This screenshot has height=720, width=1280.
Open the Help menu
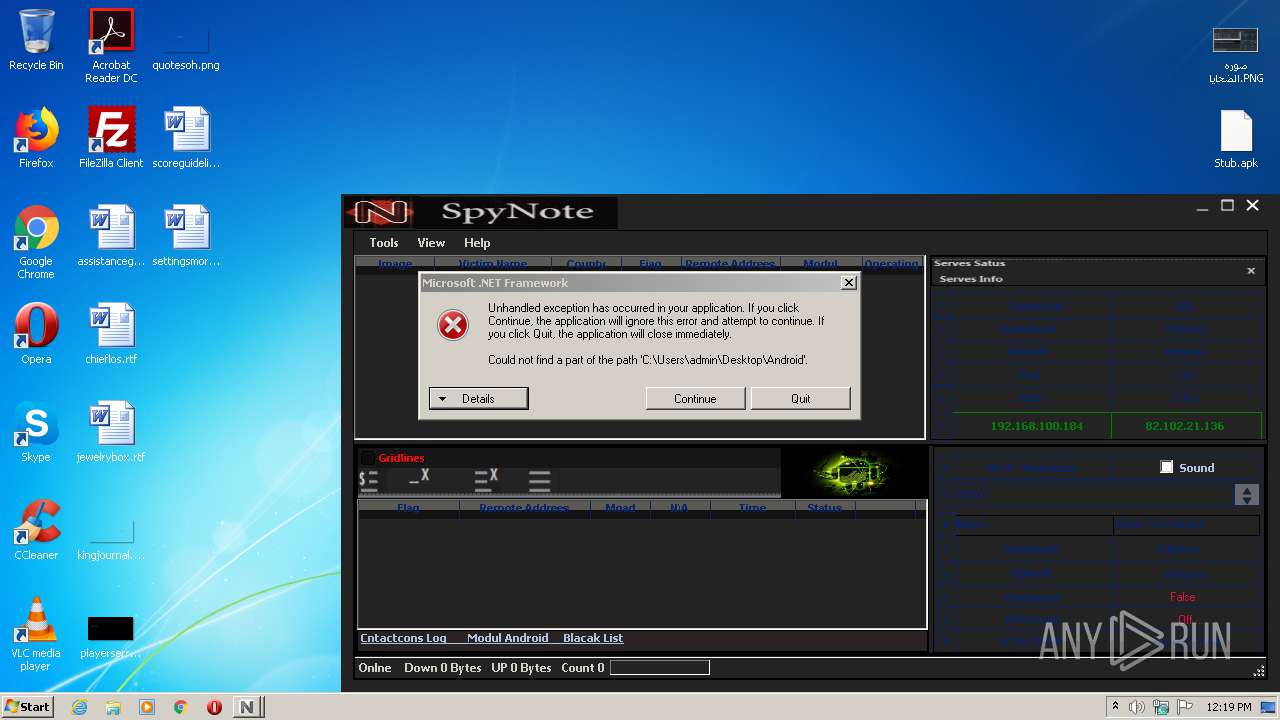(477, 242)
